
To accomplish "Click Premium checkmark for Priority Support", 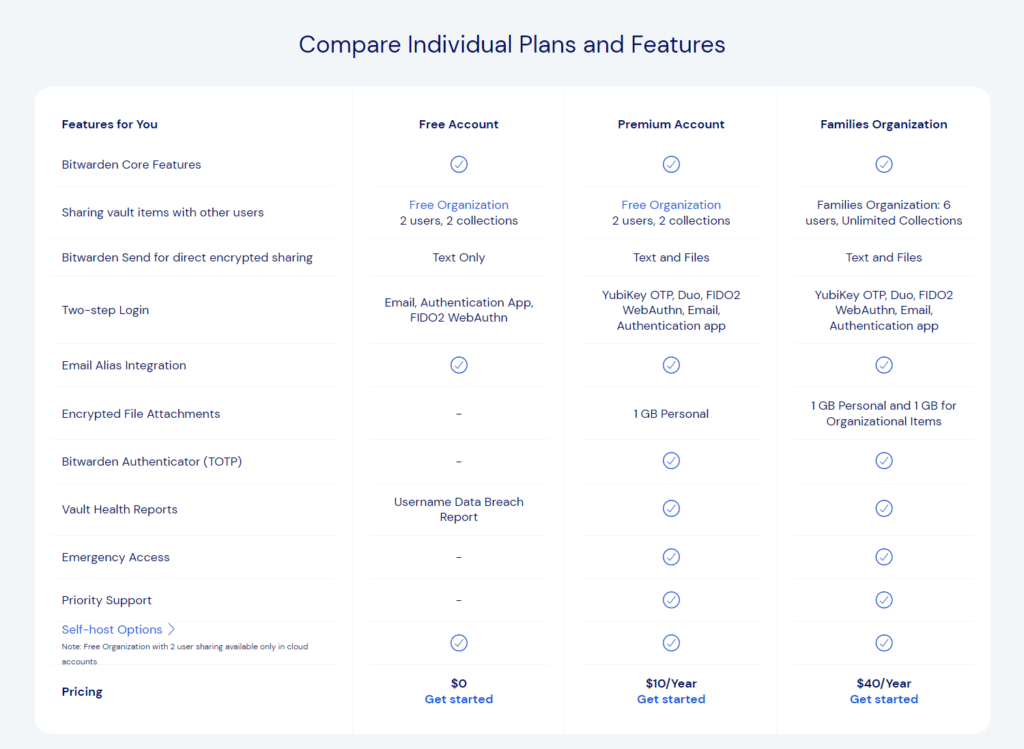I will pyautogui.click(x=671, y=600).
